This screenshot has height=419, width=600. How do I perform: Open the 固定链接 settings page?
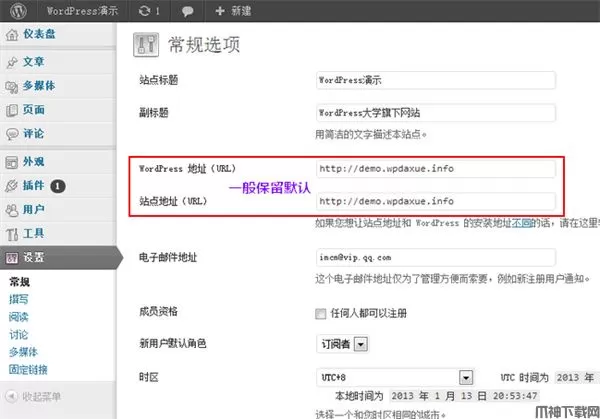[x=28, y=370]
